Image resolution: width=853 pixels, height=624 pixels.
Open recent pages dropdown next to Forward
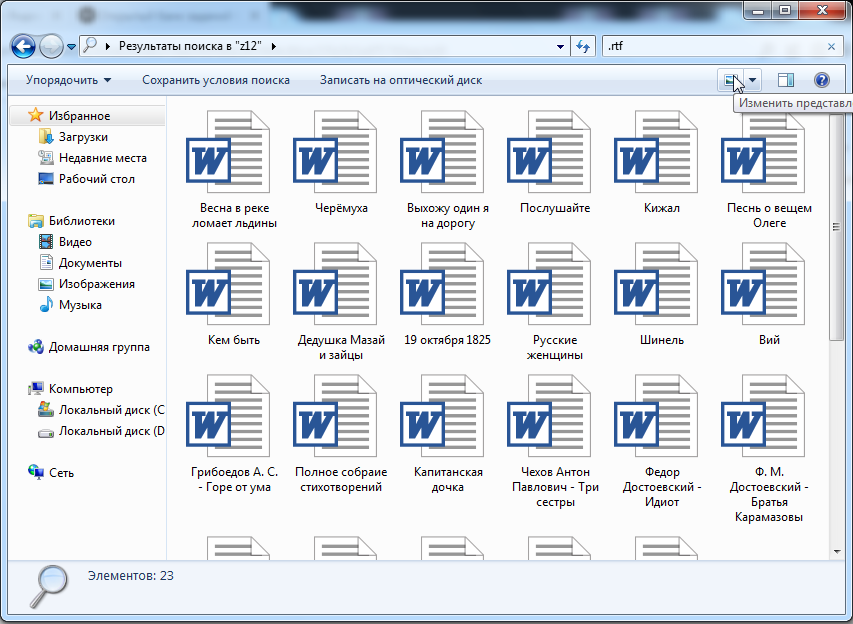tap(71, 47)
